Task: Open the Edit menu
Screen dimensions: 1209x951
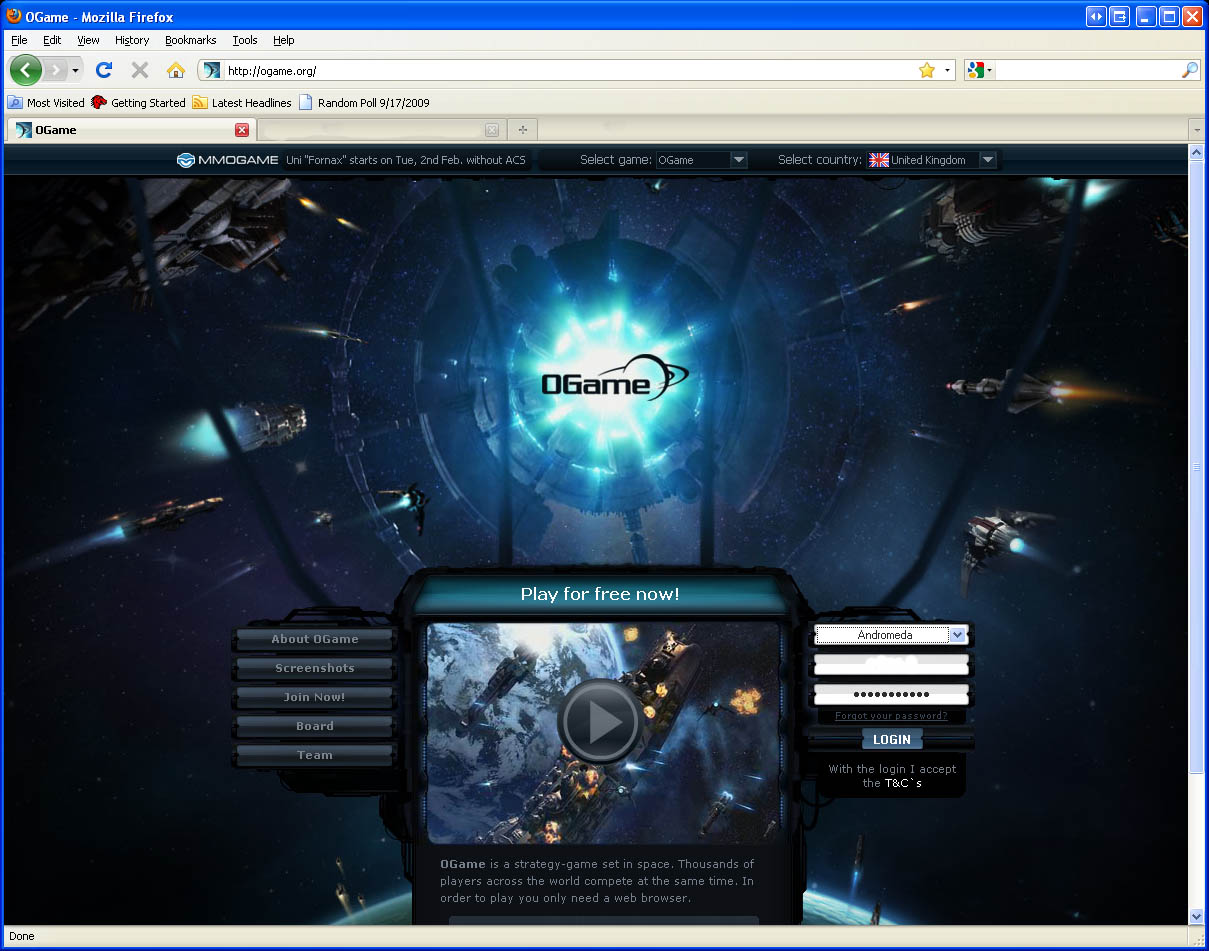Action: [52, 40]
